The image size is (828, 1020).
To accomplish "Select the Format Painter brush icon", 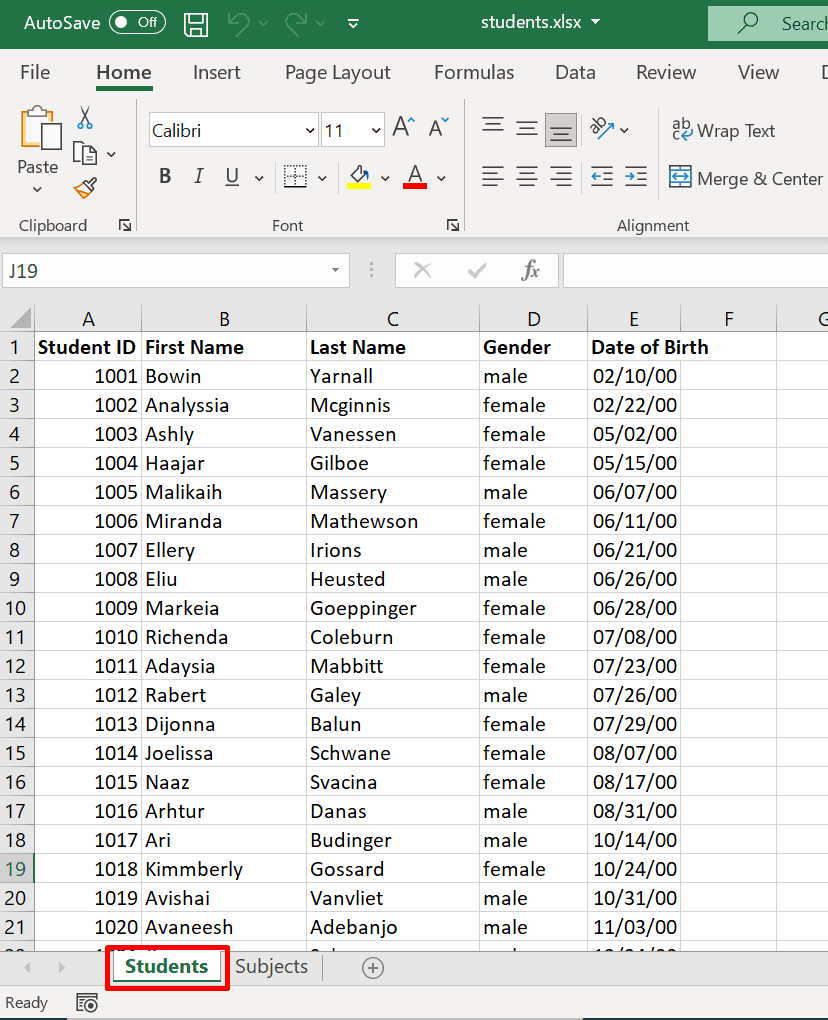I will (x=85, y=187).
